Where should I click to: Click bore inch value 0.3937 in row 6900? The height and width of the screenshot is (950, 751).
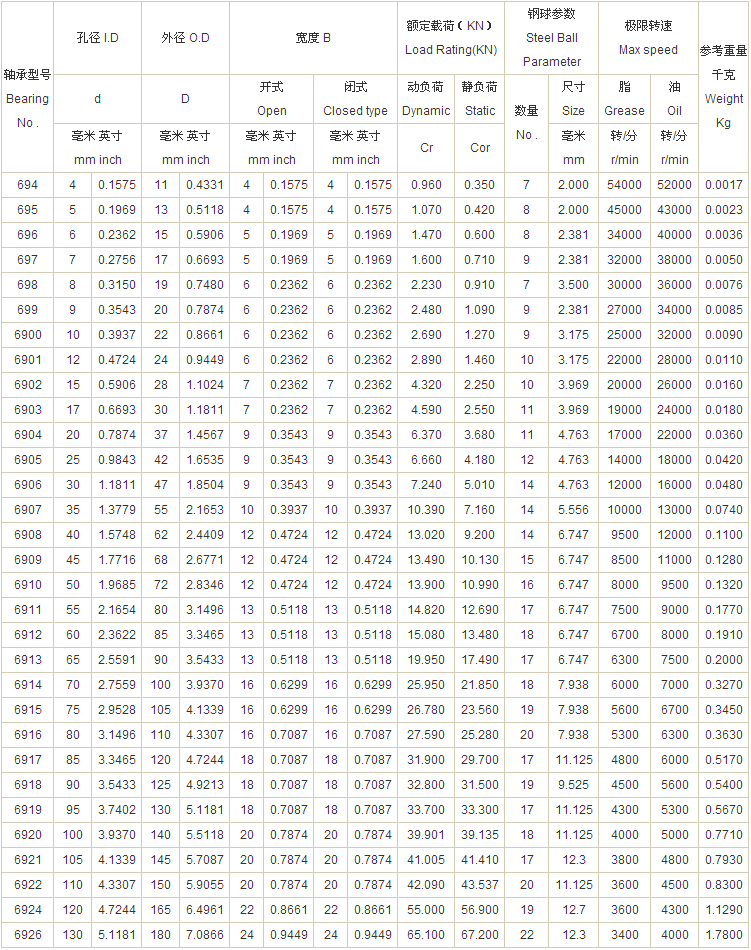[x=117, y=334]
